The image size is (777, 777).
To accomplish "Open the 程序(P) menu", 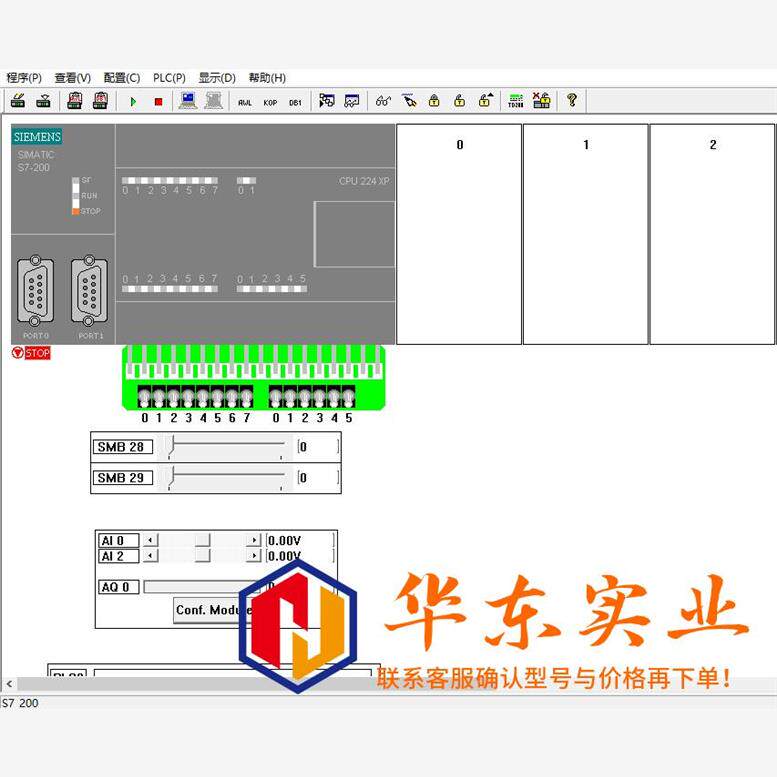I will coord(24,78).
